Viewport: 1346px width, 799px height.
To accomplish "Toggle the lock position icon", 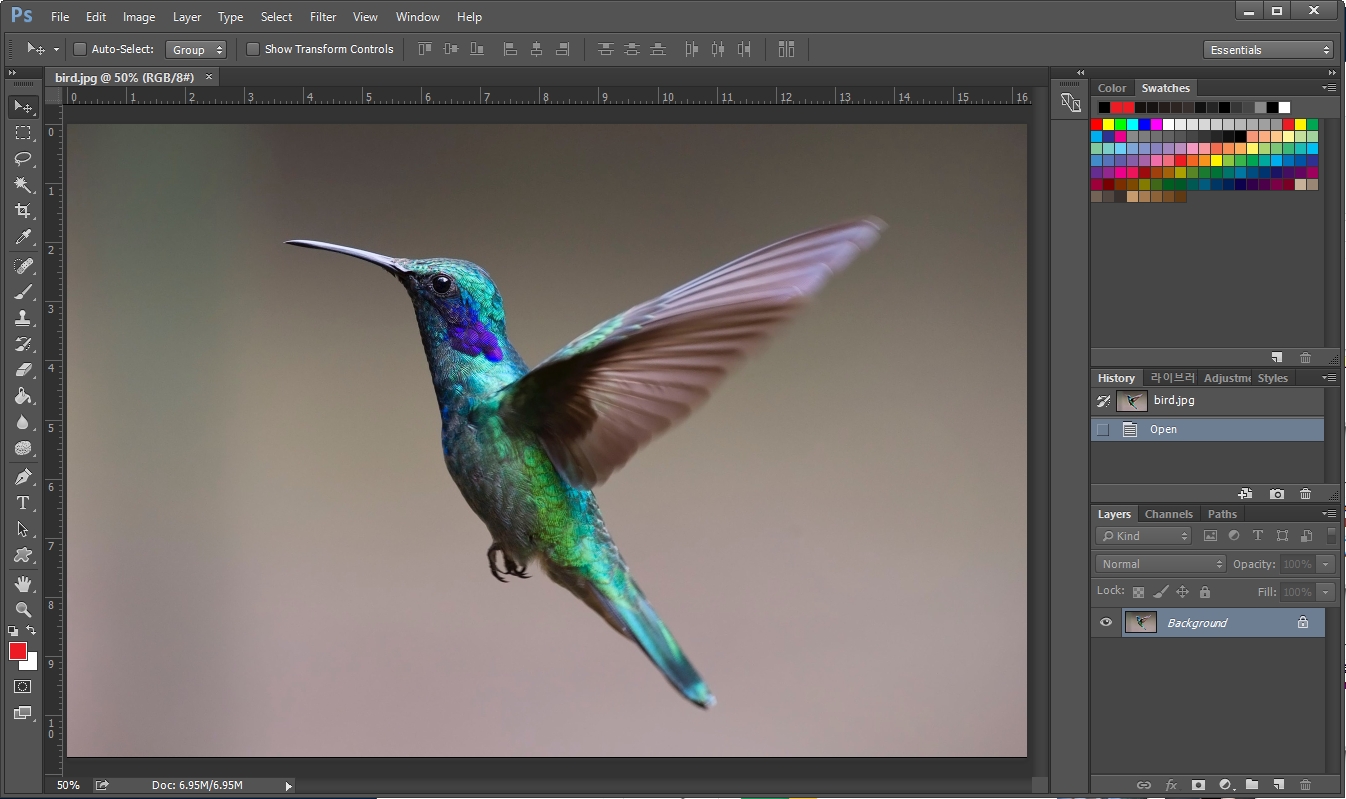I will click(x=1182, y=592).
